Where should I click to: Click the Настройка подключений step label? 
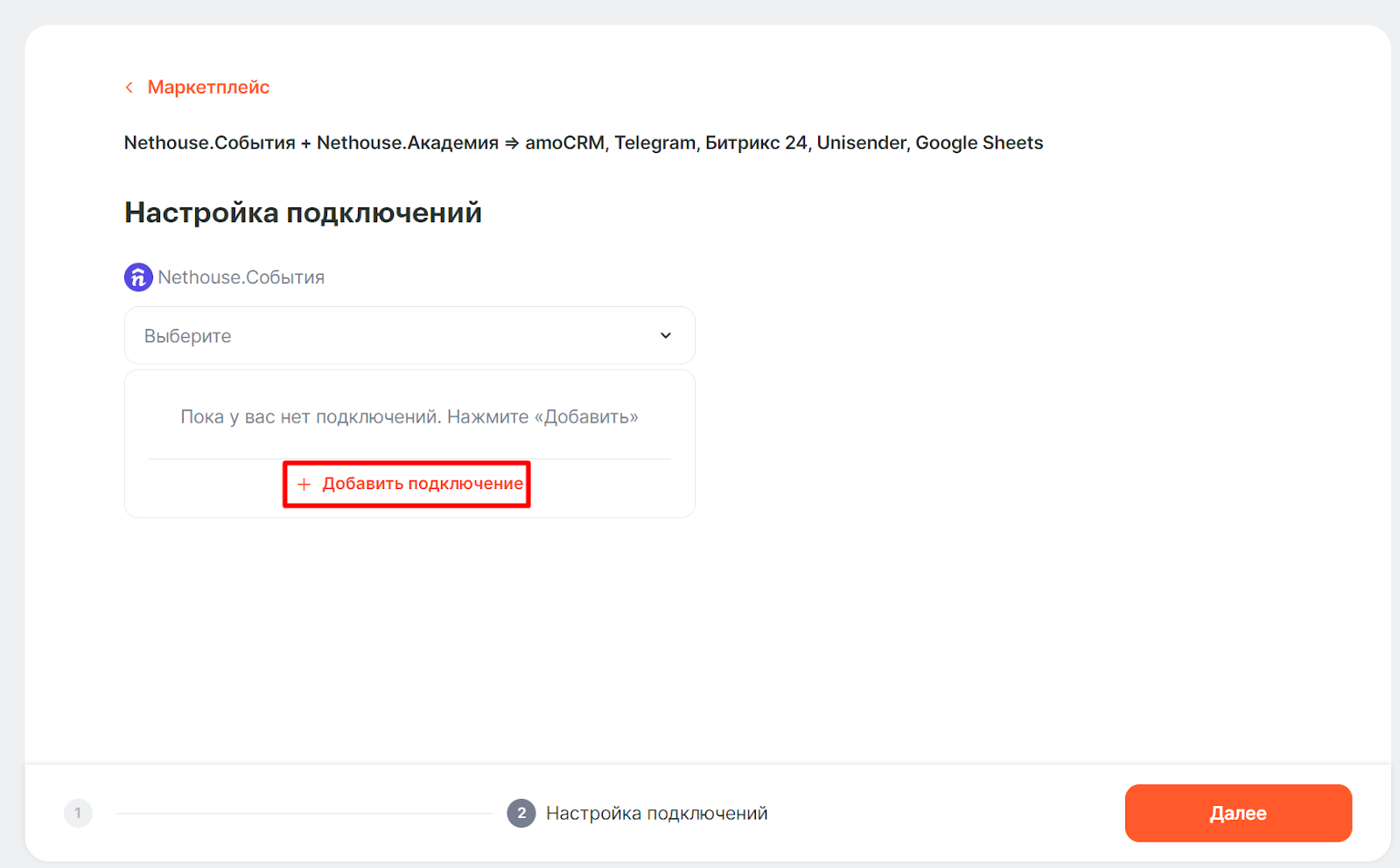[x=657, y=813]
